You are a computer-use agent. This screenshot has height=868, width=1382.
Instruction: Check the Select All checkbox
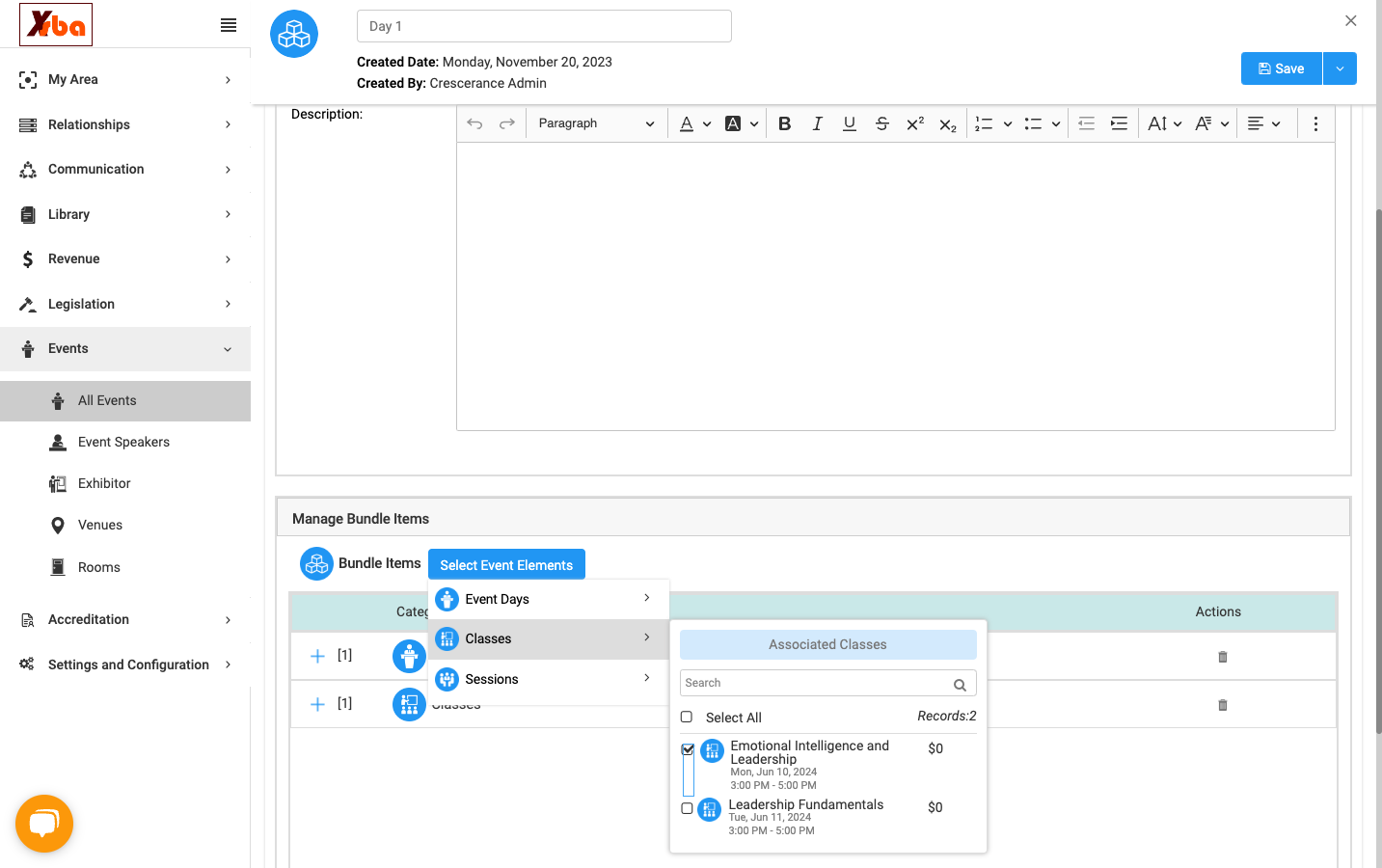coord(687,717)
